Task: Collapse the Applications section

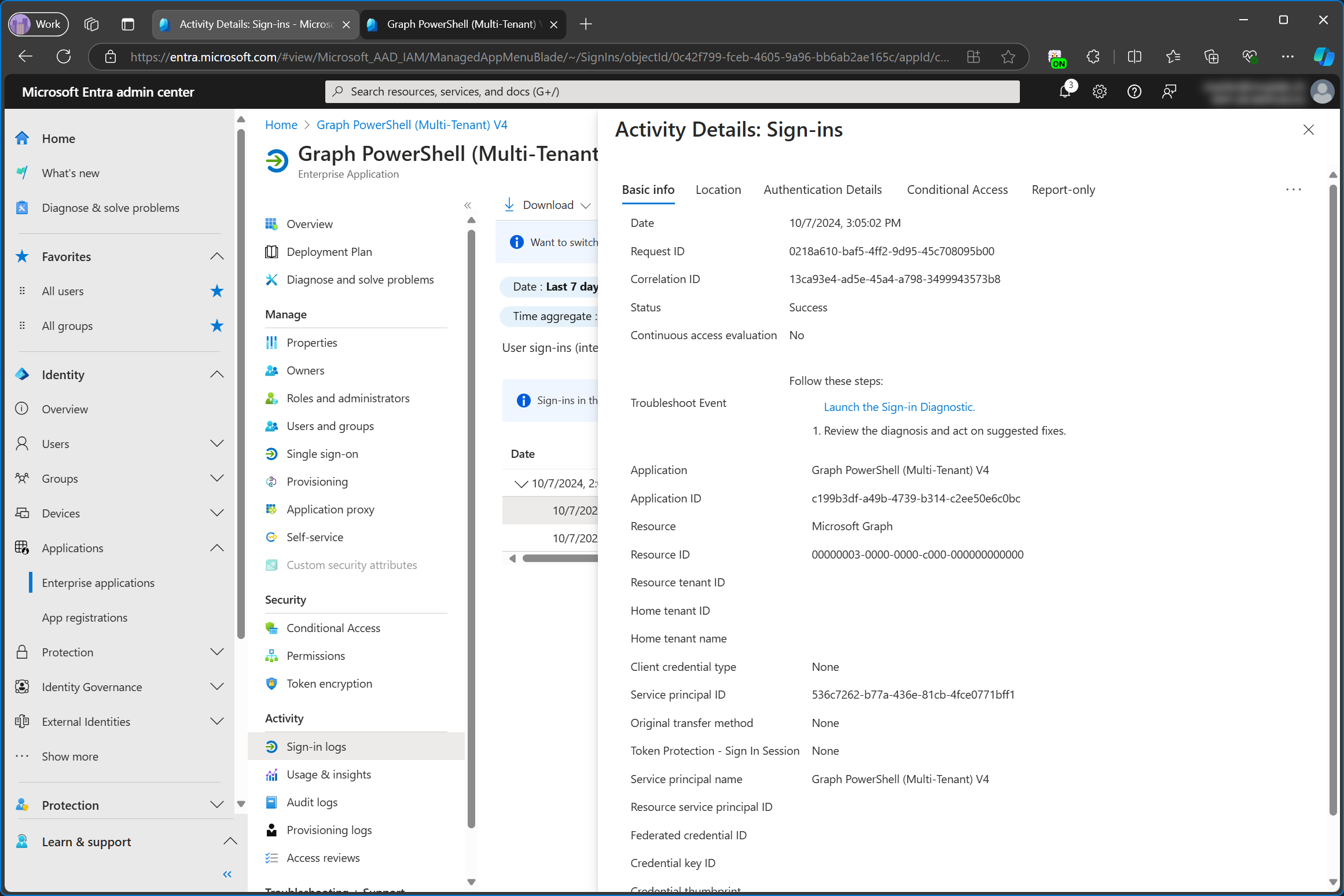Action: tap(217, 548)
